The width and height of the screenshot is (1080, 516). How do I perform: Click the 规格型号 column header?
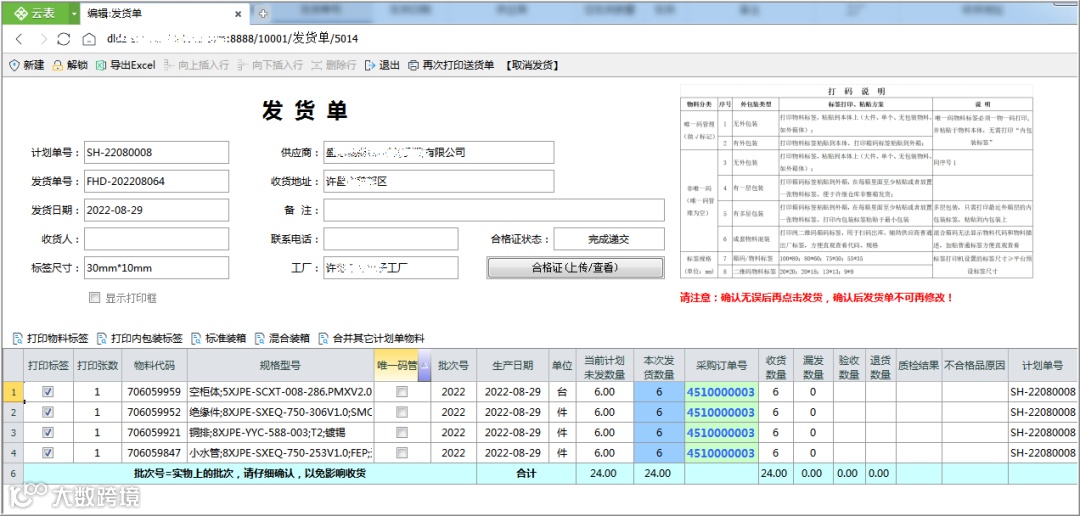pos(280,365)
